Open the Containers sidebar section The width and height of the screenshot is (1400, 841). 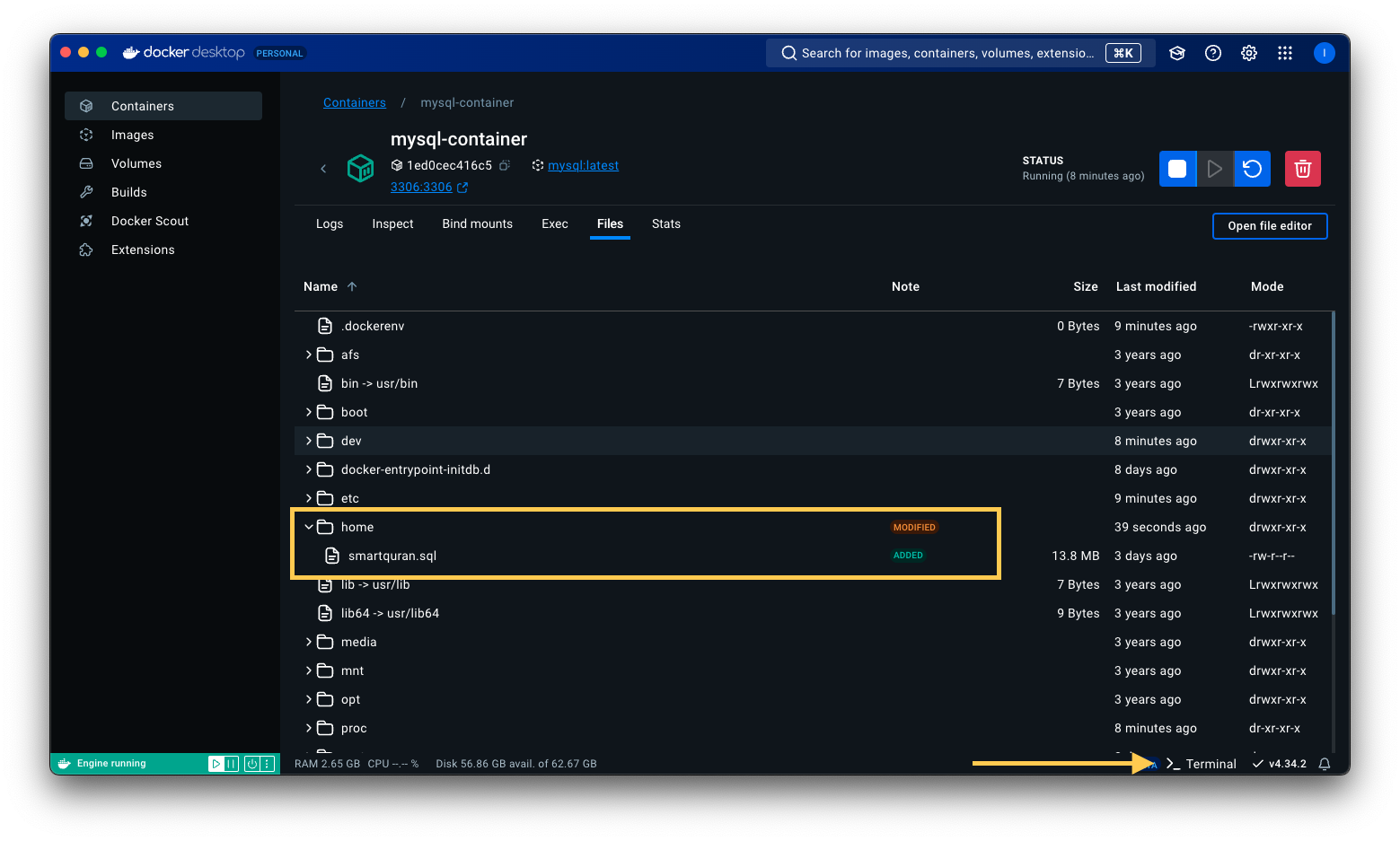click(x=163, y=106)
